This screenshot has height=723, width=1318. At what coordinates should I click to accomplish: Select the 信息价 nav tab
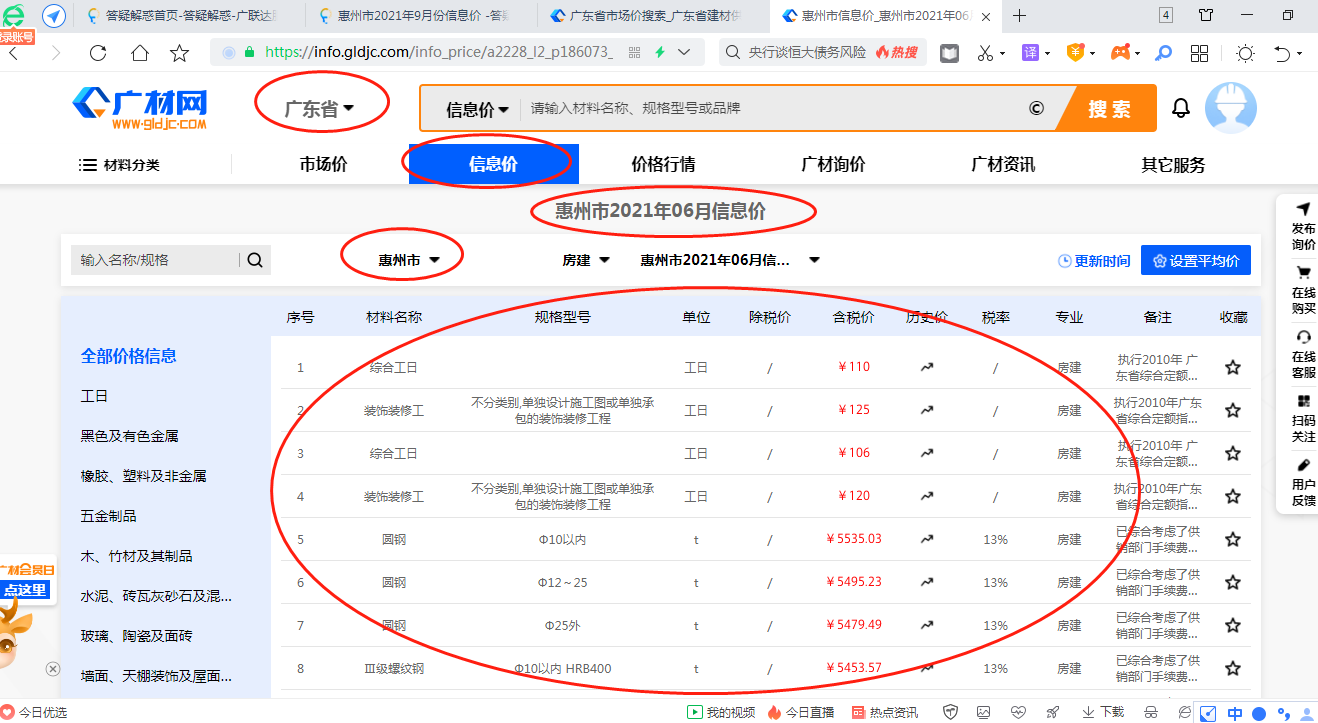[493, 165]
